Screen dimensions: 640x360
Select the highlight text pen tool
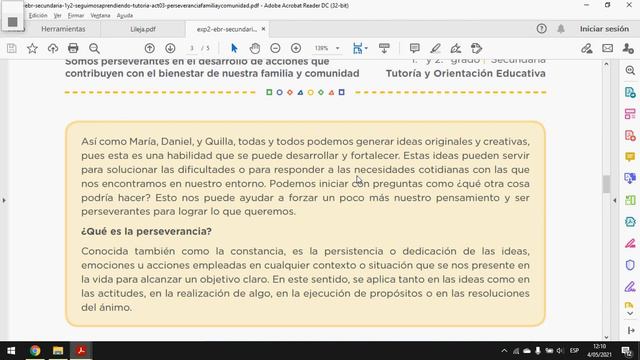[x=436, y=49]
